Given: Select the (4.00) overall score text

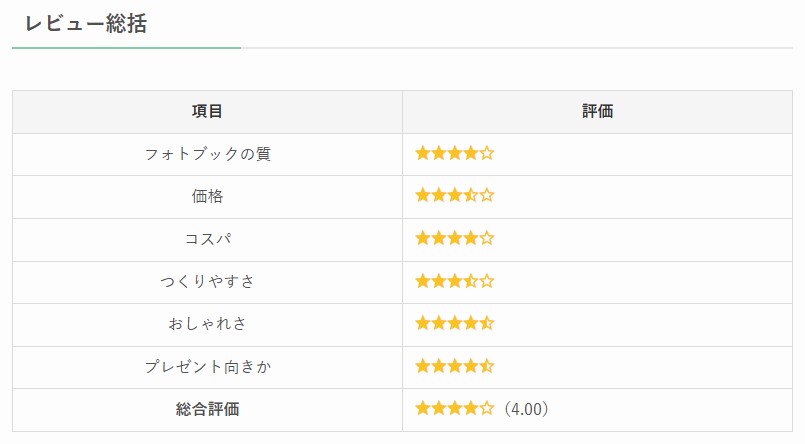Looking at the screenshot, I should click(526, 409).
